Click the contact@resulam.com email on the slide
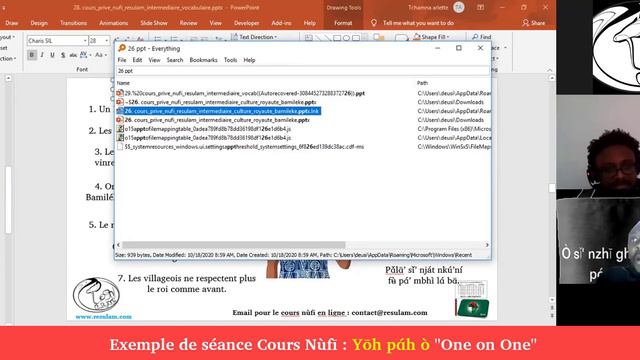The width and height of the screenshot is (640, 360). 389,312
